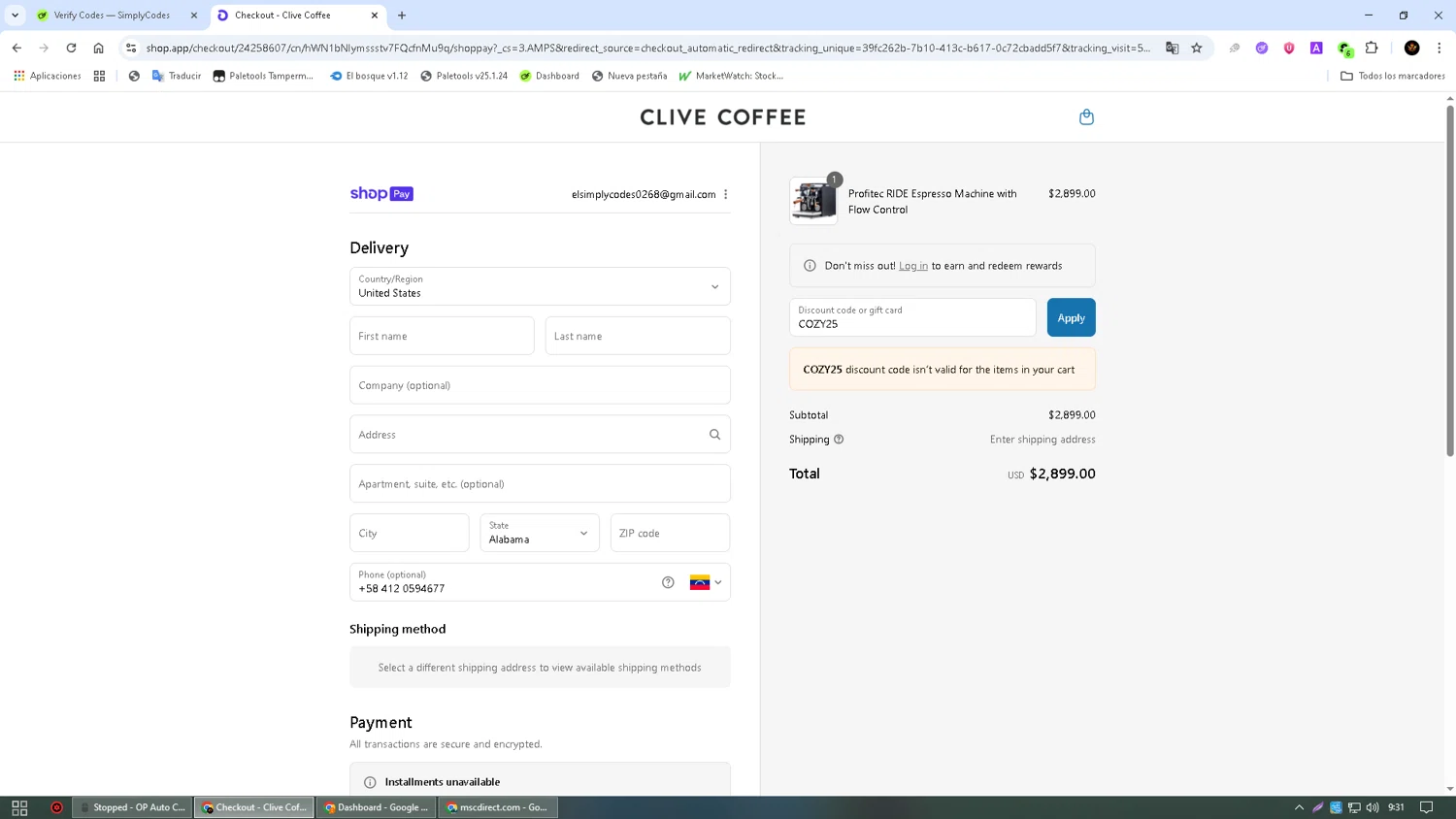Expand the Country/Region dropdown
Image resolution: width=1456 pixels, height=819 pixels.
[x=540, y=286]
